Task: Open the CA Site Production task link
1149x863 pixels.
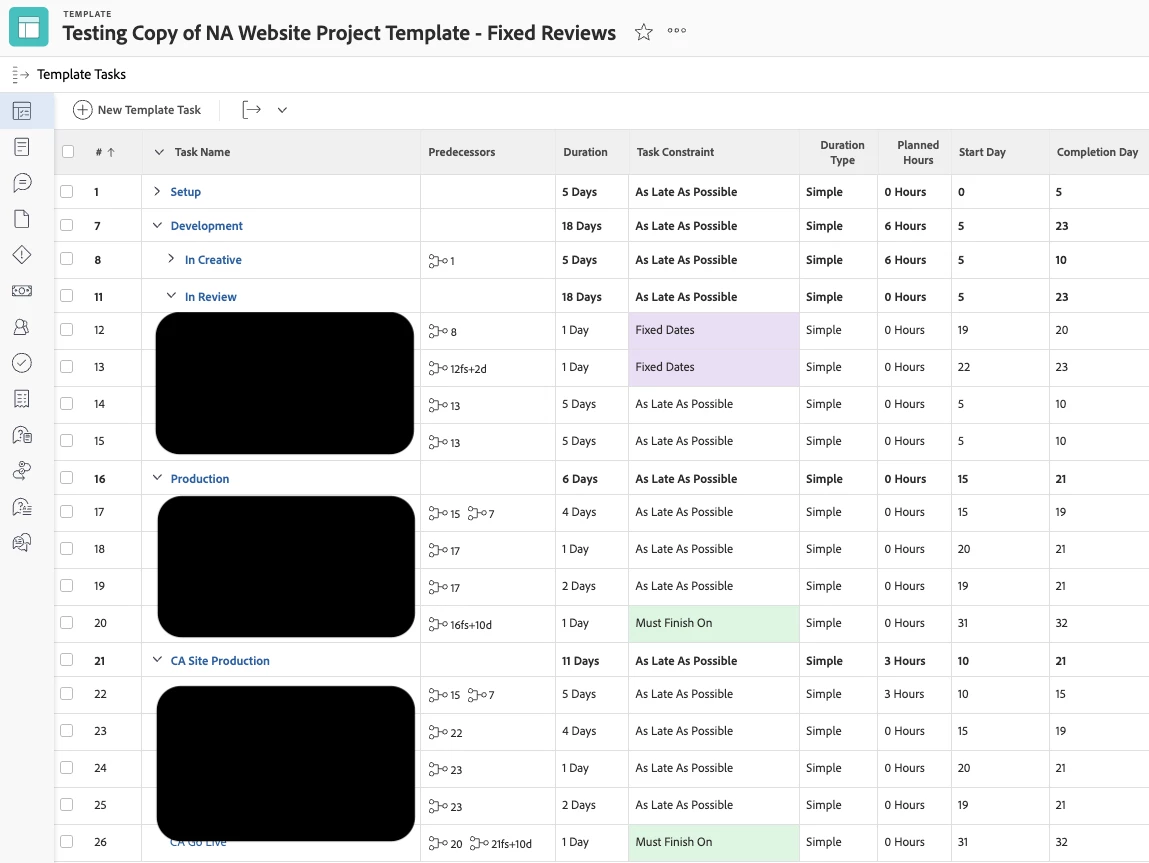Action: (x=220, y=661)
